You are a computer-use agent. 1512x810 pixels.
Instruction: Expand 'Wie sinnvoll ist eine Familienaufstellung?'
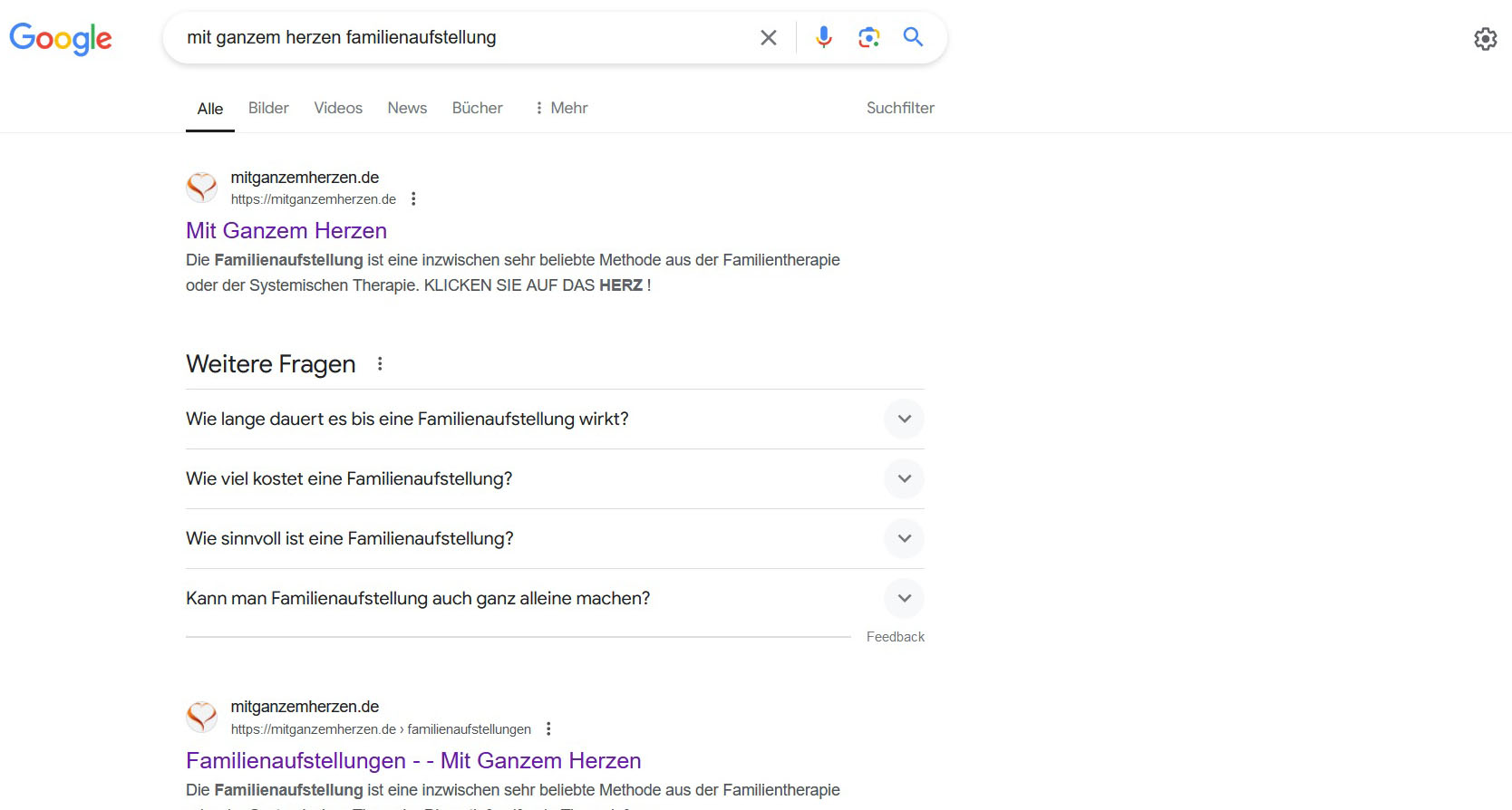[x=904, y=539]
